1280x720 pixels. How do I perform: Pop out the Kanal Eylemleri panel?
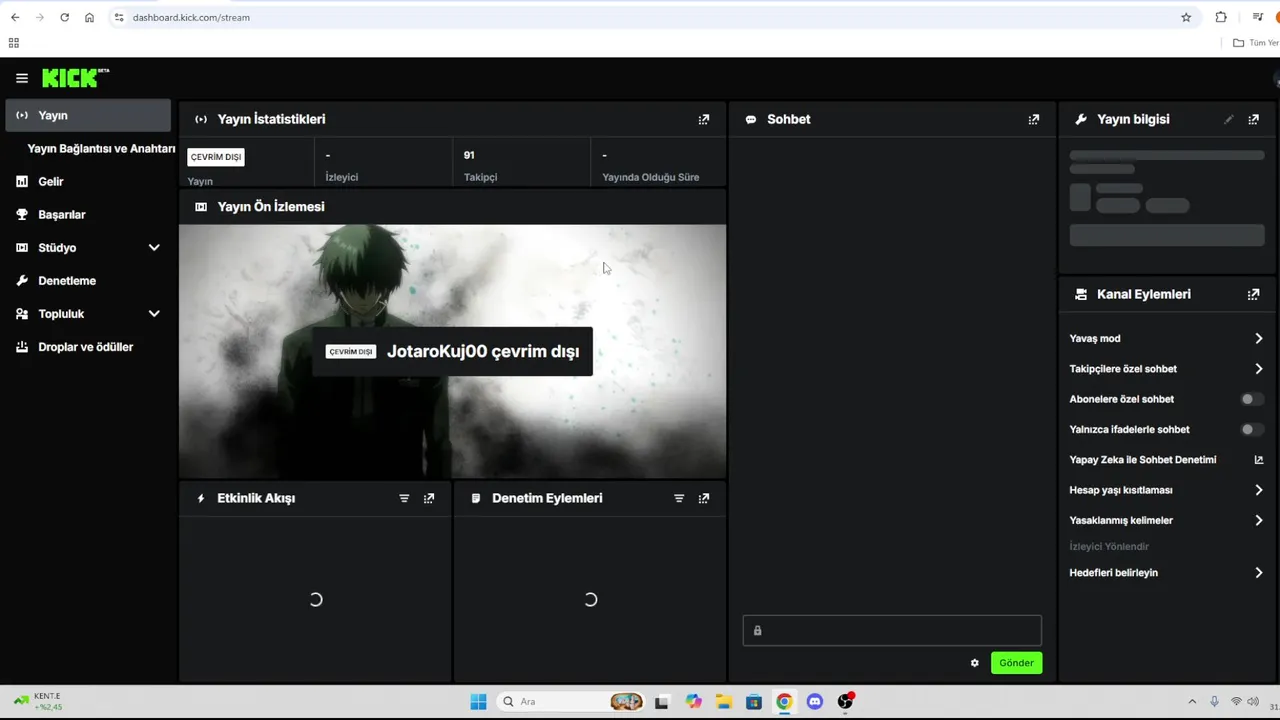point(1254,294)
